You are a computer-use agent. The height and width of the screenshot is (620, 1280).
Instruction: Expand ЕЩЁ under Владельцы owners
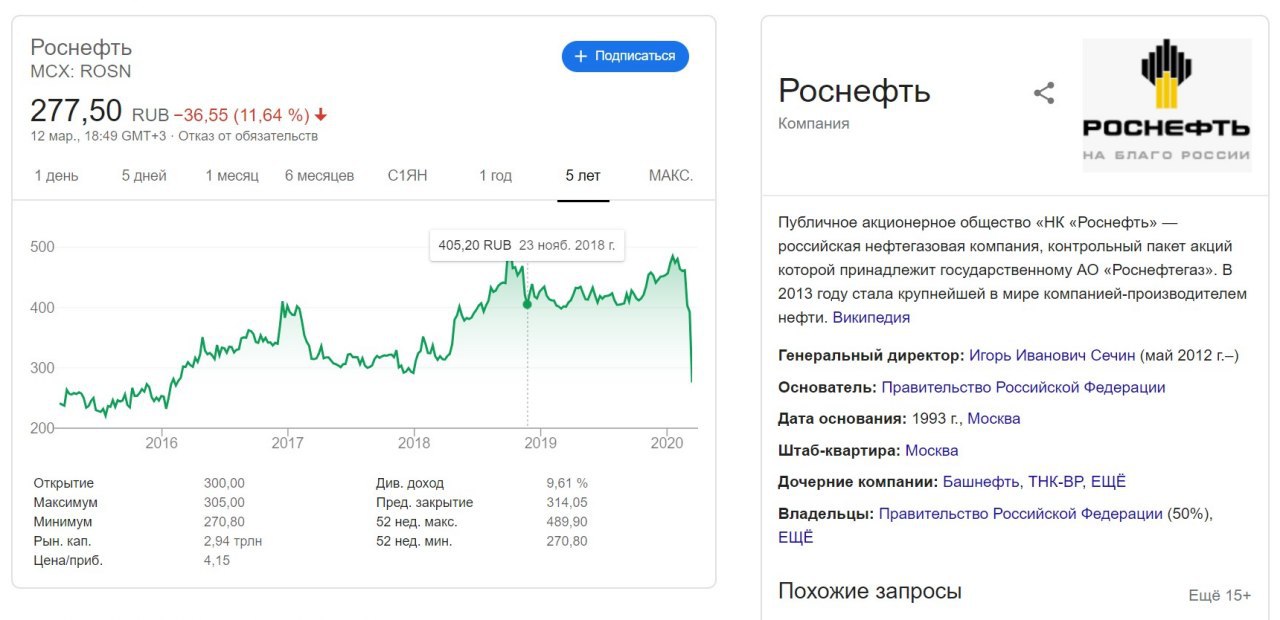coord(796,537)
